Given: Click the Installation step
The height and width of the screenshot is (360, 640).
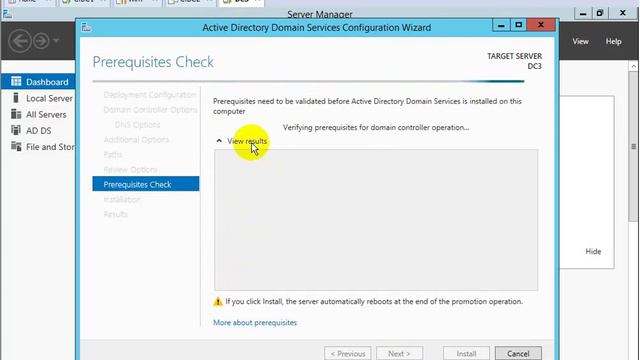Looking at the screenshot, I should (122, 199).
